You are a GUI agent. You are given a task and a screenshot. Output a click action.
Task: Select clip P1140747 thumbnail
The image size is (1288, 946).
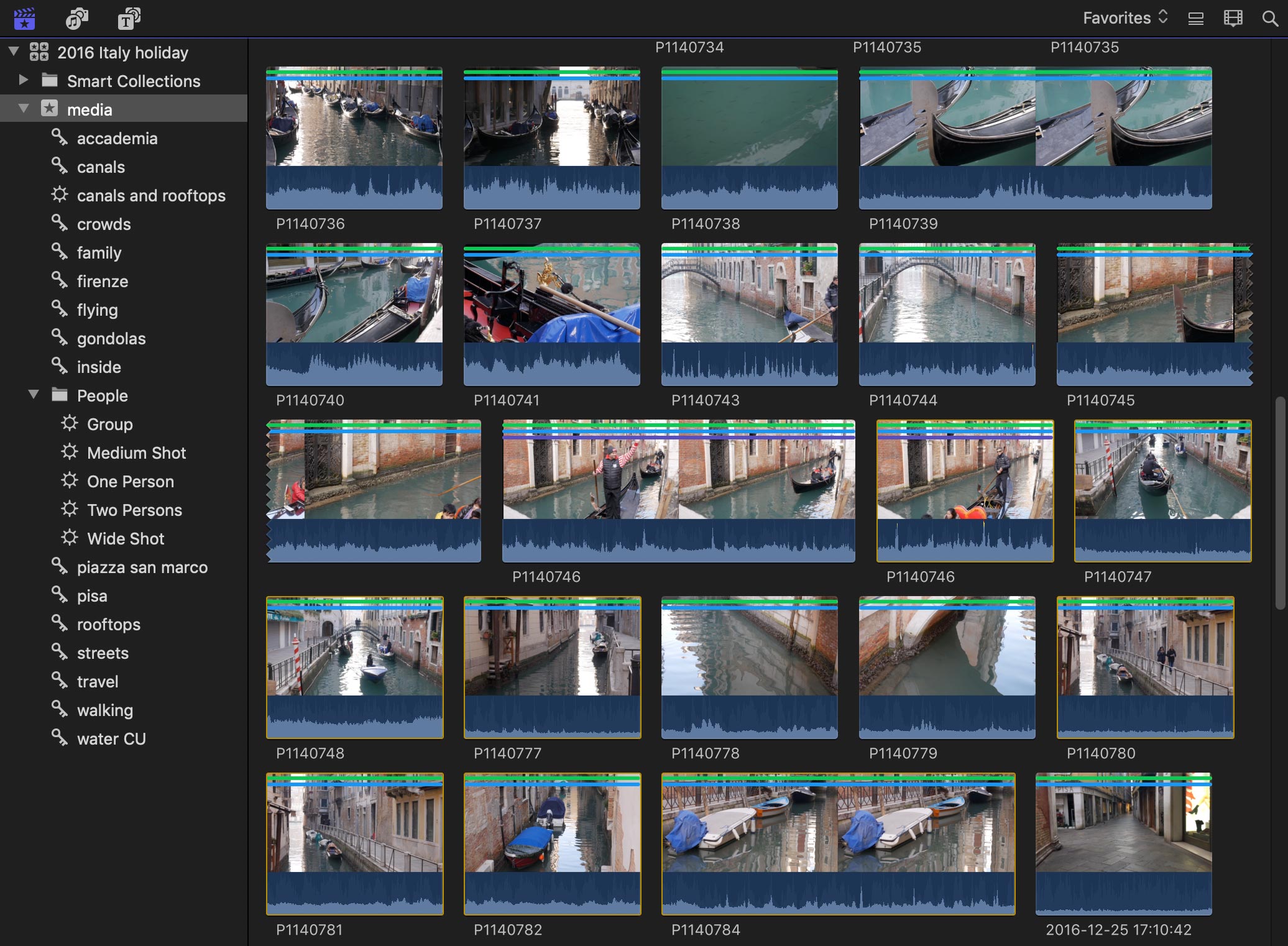coord(1163,491)
